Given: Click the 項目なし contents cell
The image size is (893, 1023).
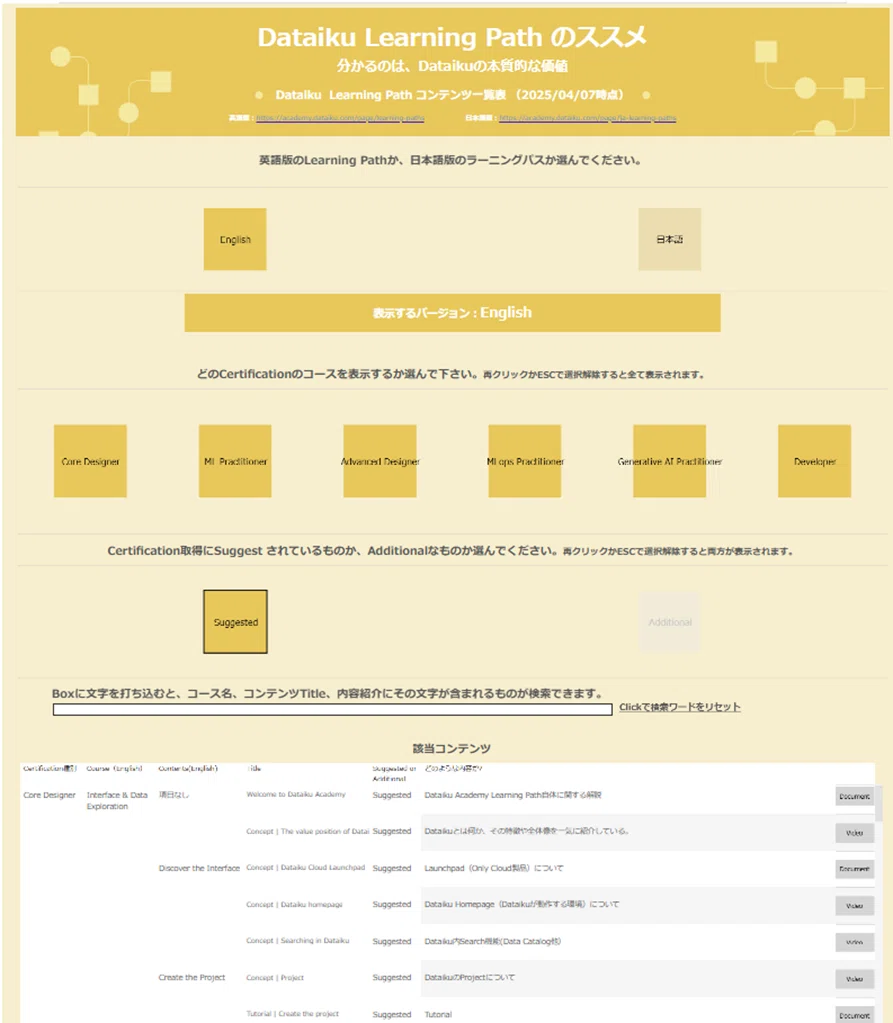Looking at the screenshot, I should point(174,795).
